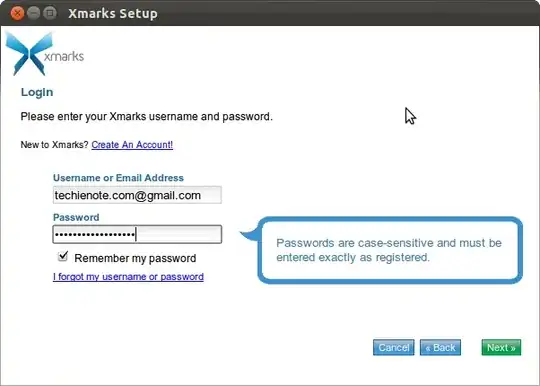Click inside the Password field
Viewport: 540px width, 386px height.
pos(137,234)
